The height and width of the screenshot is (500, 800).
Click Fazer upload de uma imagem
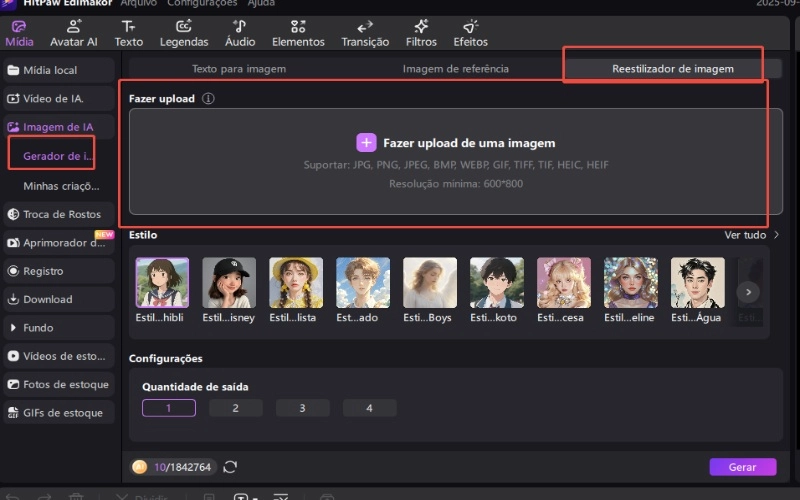[x=456, y=143]
